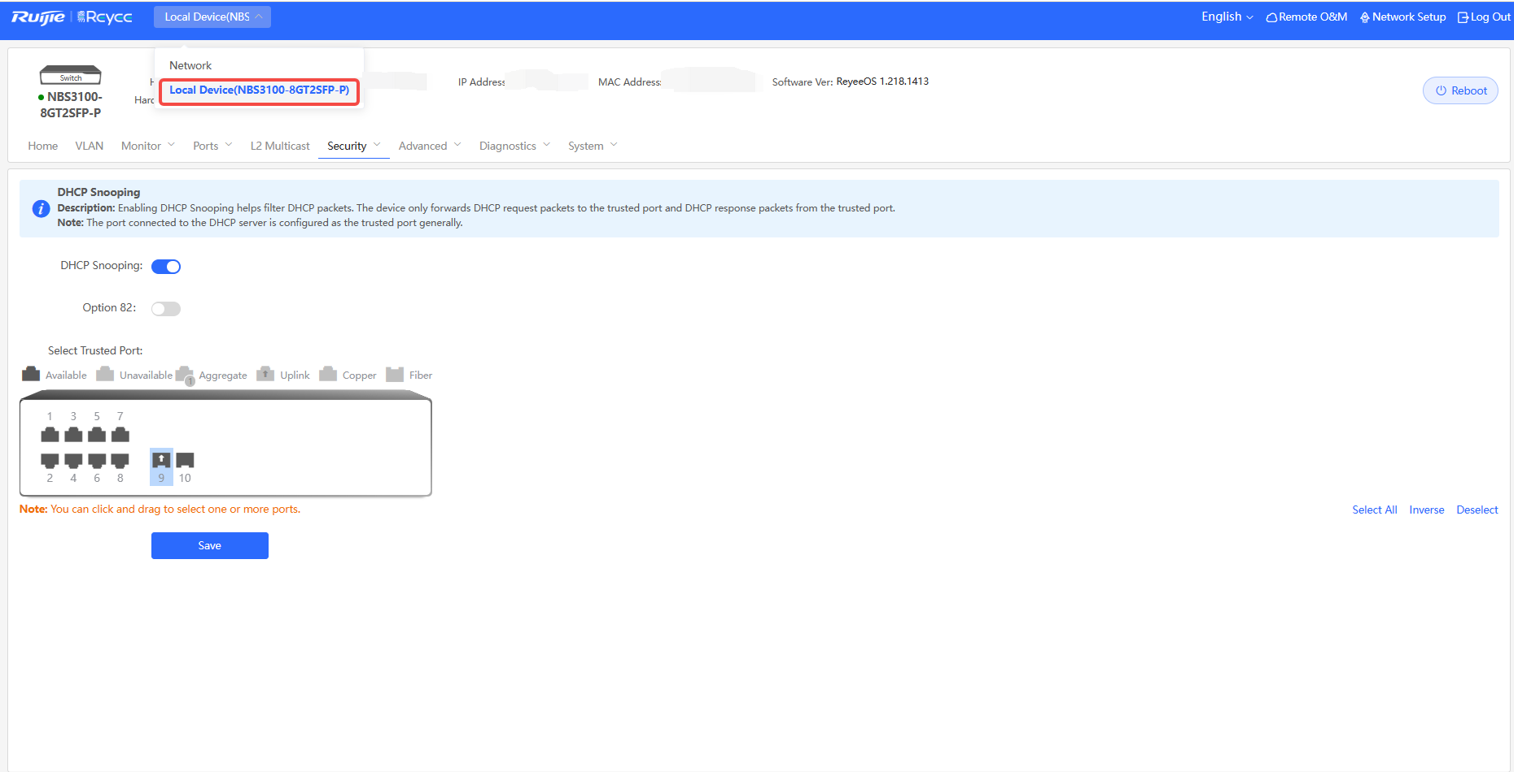Image resolution: width=1514 pixels, height=772 pixels.
Task: Open the English language dropdown
Action: click(1226, 17)
